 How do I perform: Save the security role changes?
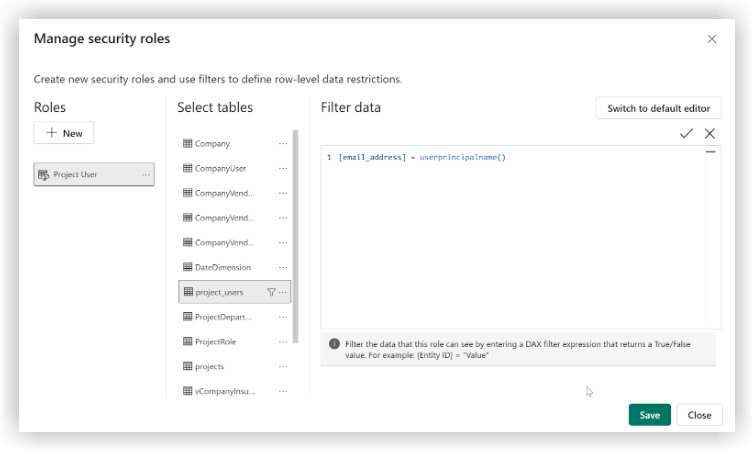(x=649, y=415)
